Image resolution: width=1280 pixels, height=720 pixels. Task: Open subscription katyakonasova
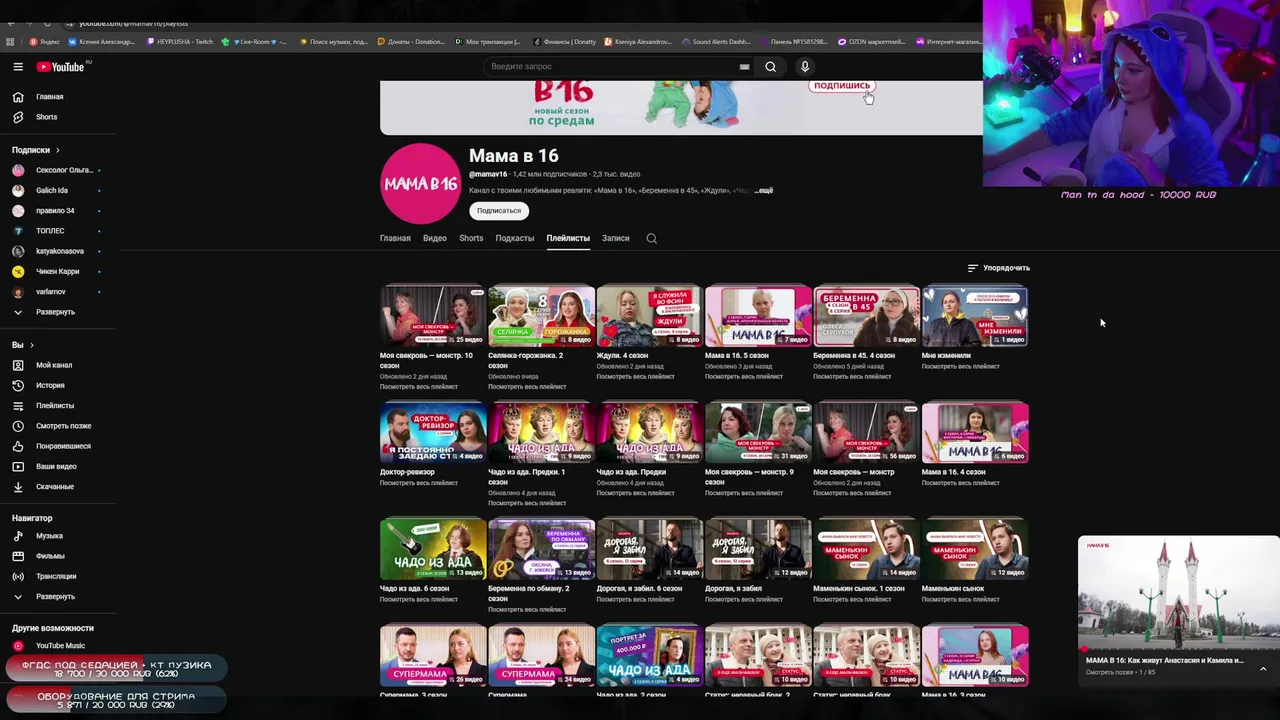tap(58, 251)
